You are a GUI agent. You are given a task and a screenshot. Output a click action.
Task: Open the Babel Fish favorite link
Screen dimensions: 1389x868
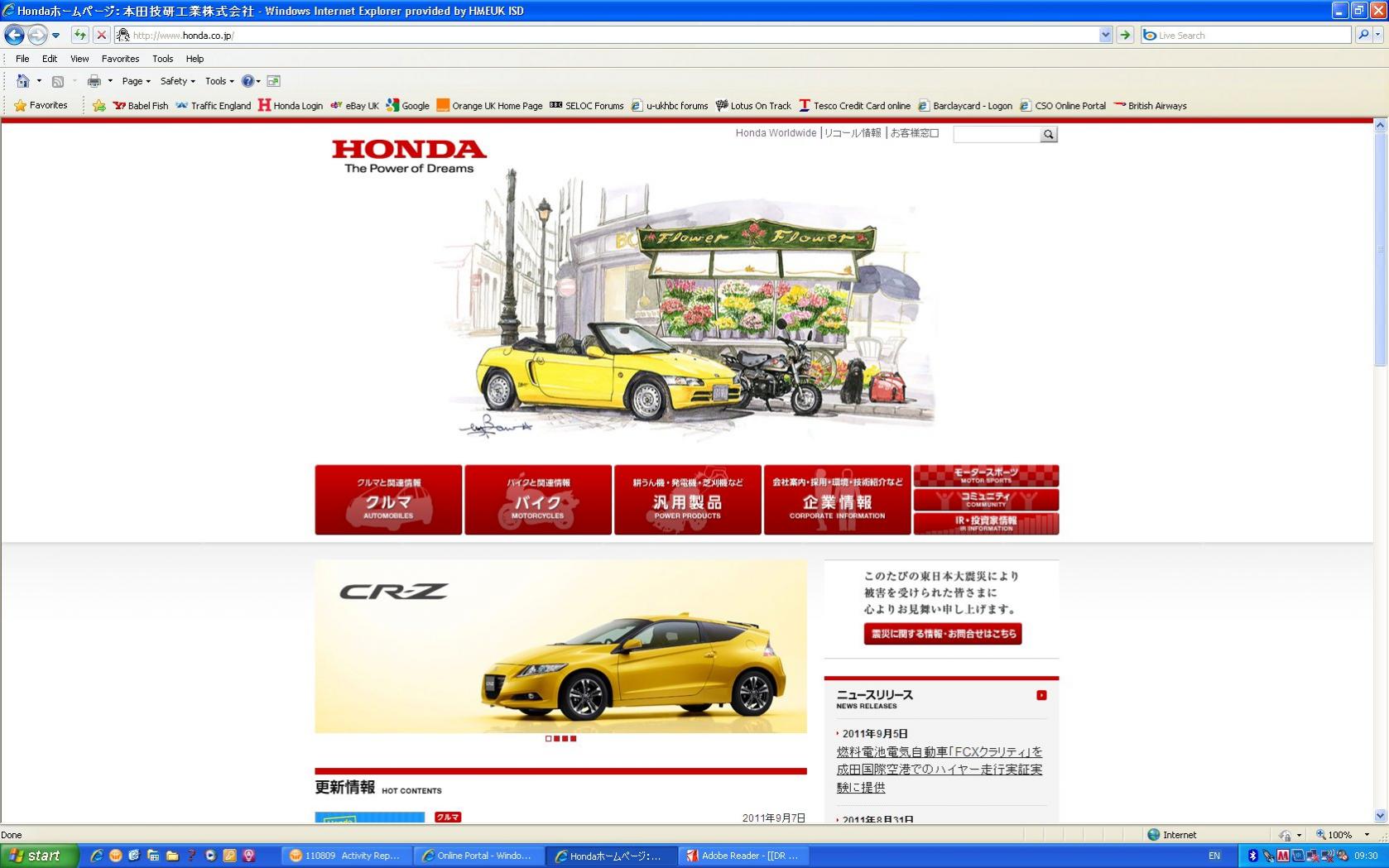pos(141,106)
